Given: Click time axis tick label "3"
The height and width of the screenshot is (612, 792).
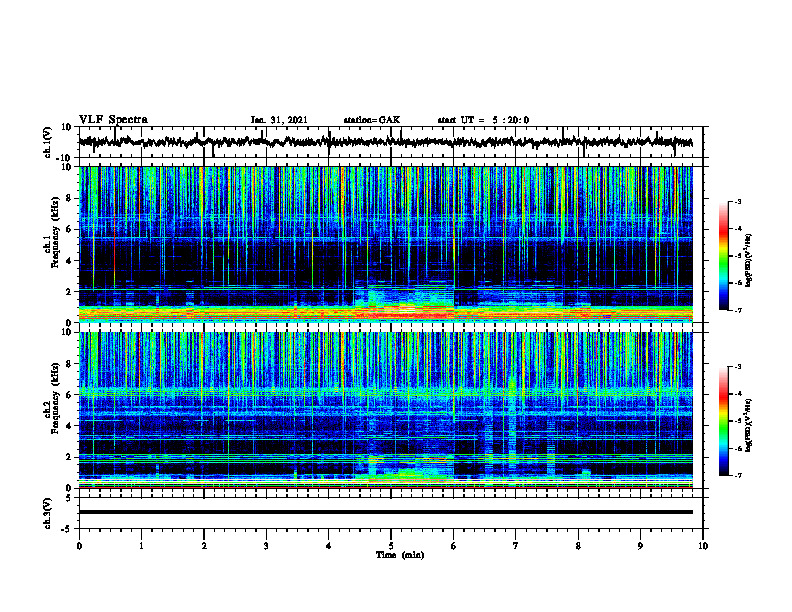Looking at the screenshot, I should (x=266, y=546).
